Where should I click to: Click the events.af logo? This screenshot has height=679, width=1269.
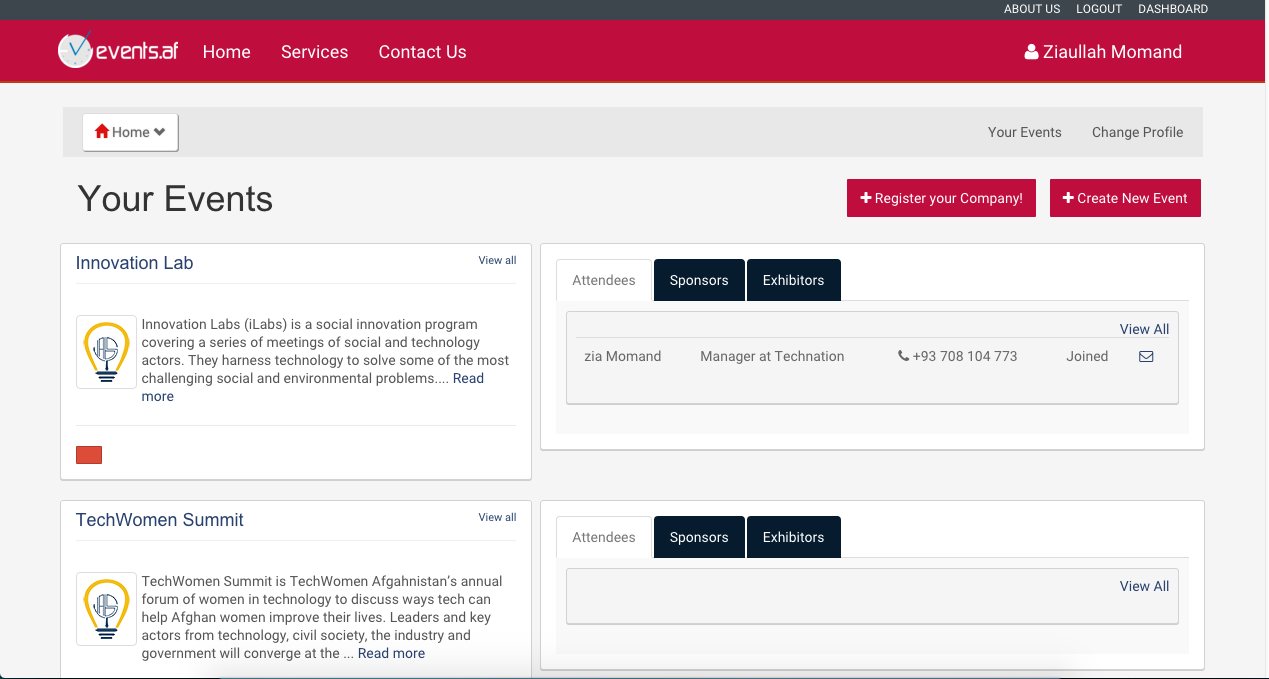[x=118, y=51]
